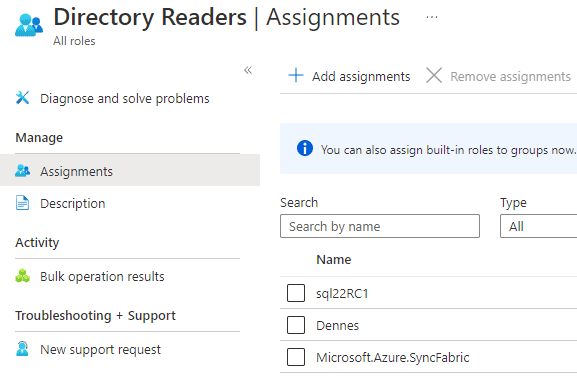Tick the Microsoft.Azure.SyncFabric checkbox
This screenshot has height=392, width=577.
coord(296,357)
